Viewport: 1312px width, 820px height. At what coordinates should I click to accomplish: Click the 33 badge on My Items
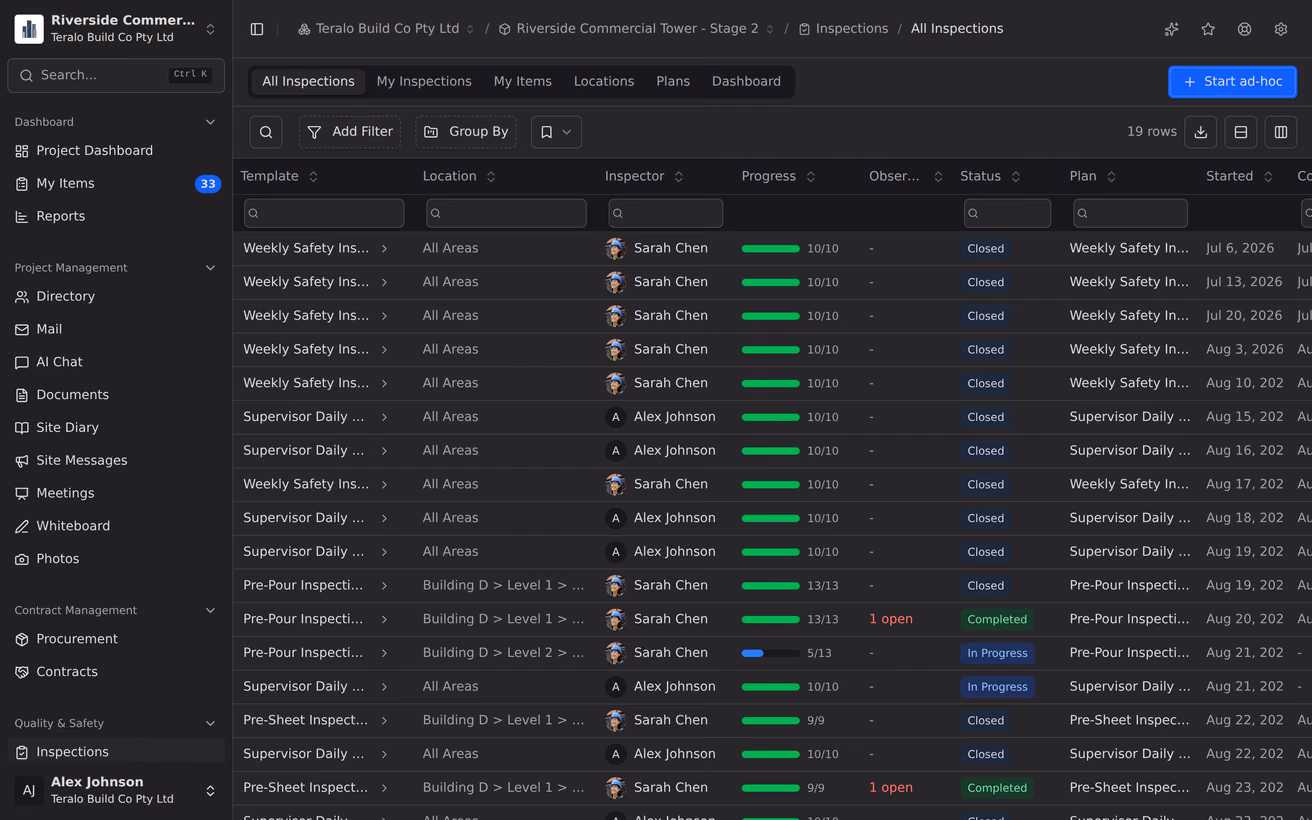coord(208,184)
